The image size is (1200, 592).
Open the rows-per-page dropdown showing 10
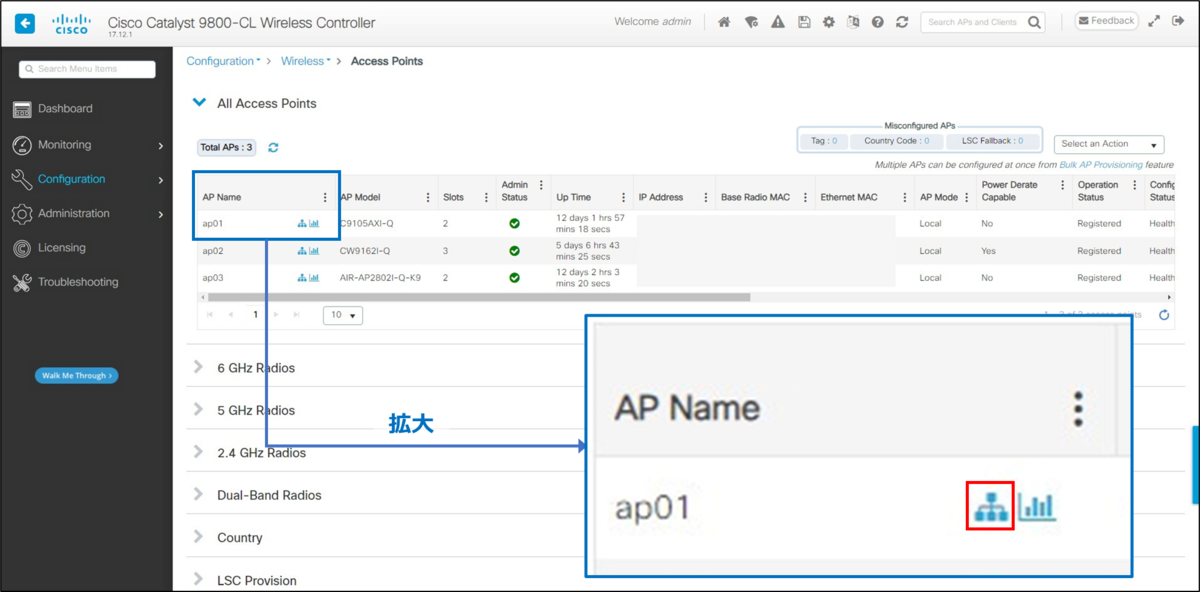coord(343,315)
